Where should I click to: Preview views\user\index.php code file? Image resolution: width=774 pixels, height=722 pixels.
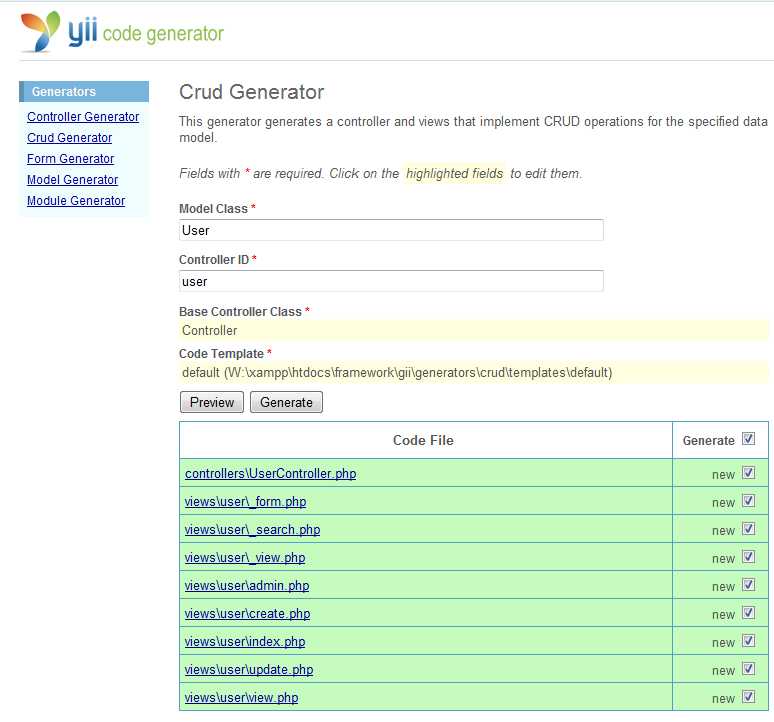(245, 642)
